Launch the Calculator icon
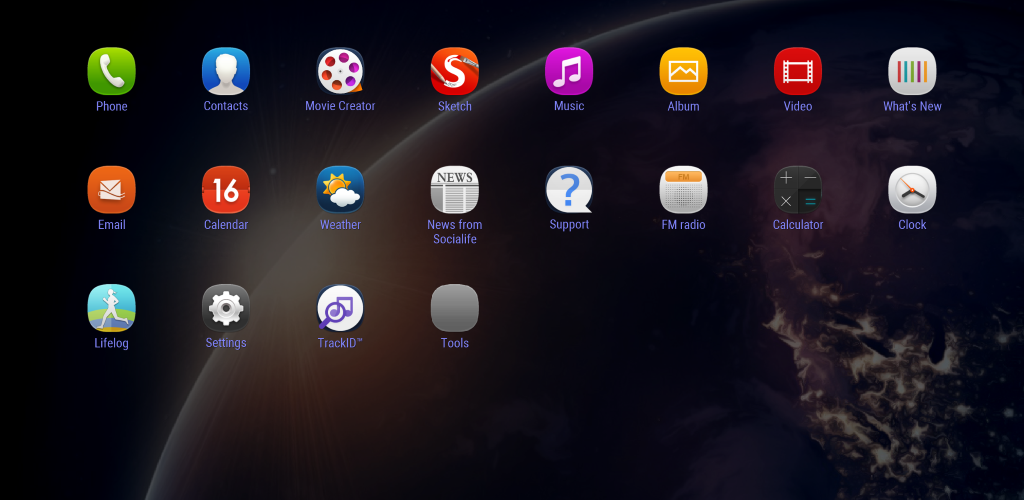Image resolution: width=1024 pixels, height=500 pixels. point(797,189)
